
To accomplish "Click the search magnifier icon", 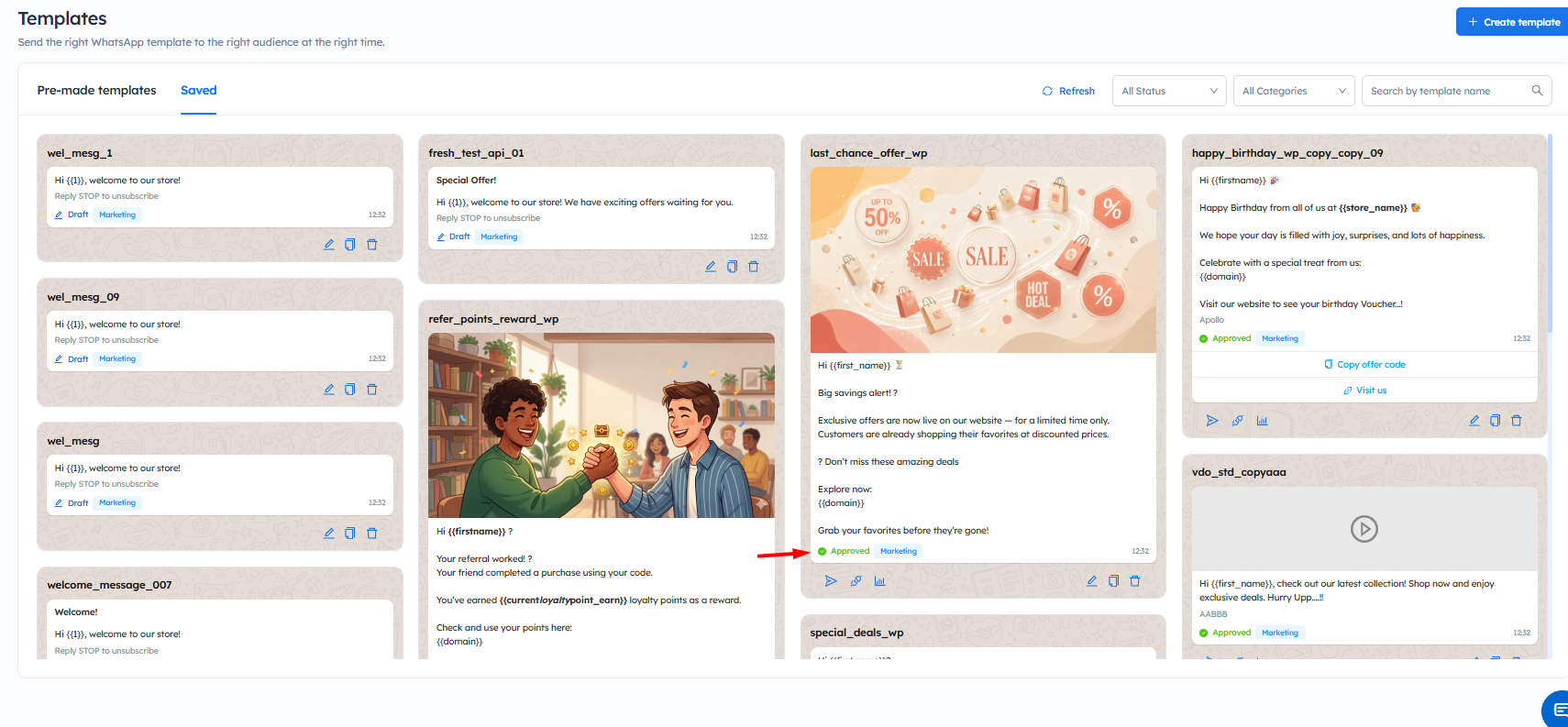I will click(x=1537, y=91).
